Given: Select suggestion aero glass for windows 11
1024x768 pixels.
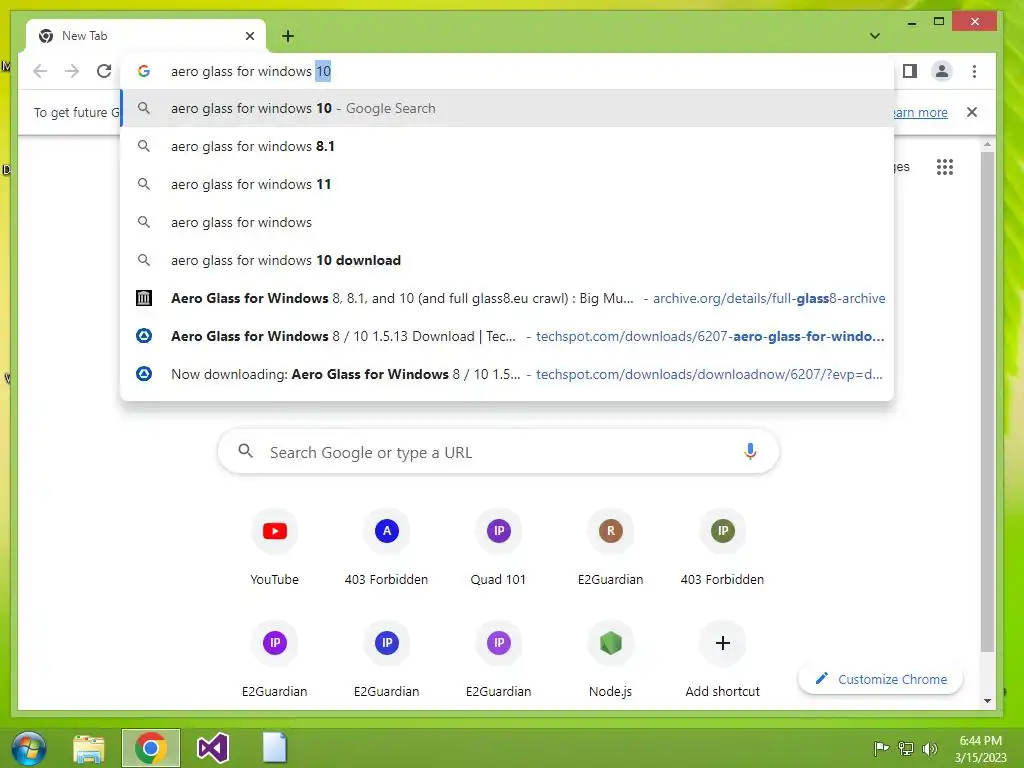Looking at the screenshot, I should [x=507, y=184].
